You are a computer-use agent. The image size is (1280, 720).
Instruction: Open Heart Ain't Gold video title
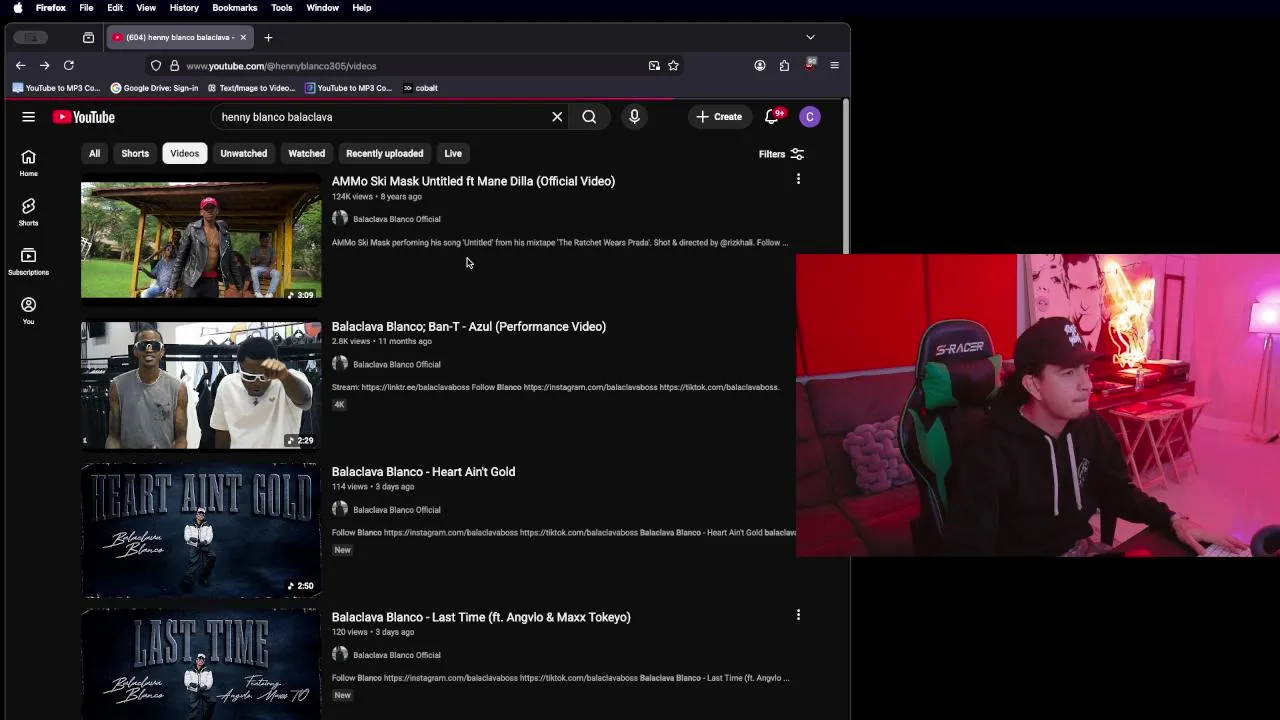(423, 471)
